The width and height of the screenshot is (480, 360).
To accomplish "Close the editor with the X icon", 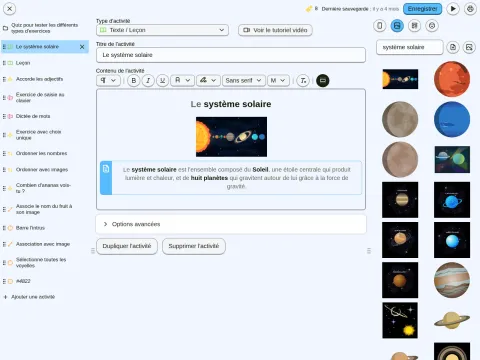I will coord(10,9).
